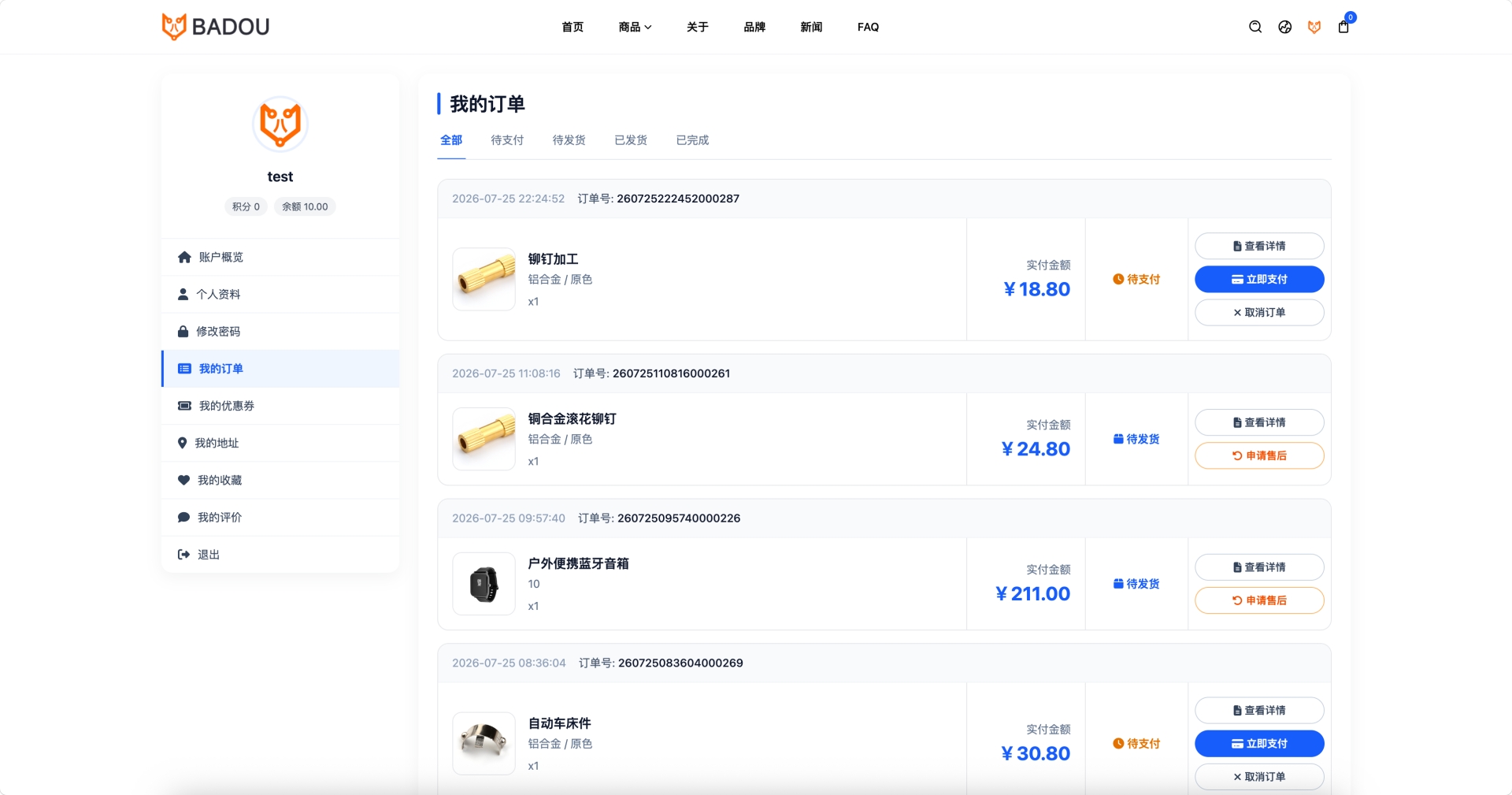Screen dimensions: 1512x795
Task: Click the list icon beside 我的订单
Action: tap(184, 369)
